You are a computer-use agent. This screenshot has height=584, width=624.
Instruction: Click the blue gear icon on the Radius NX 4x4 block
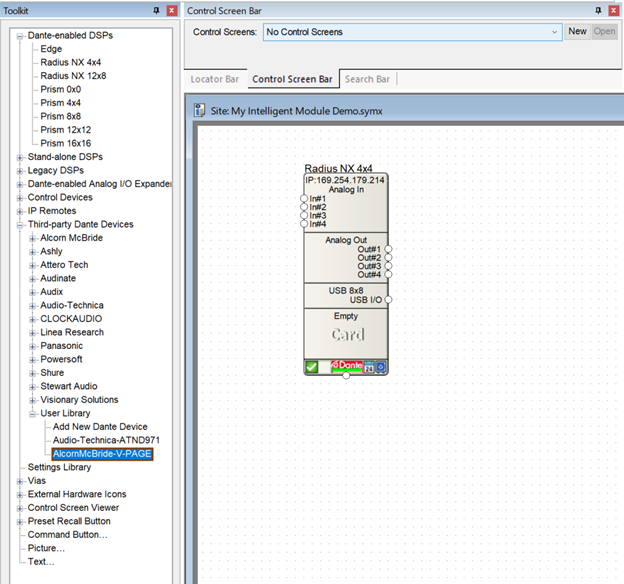tap(381, 367)
